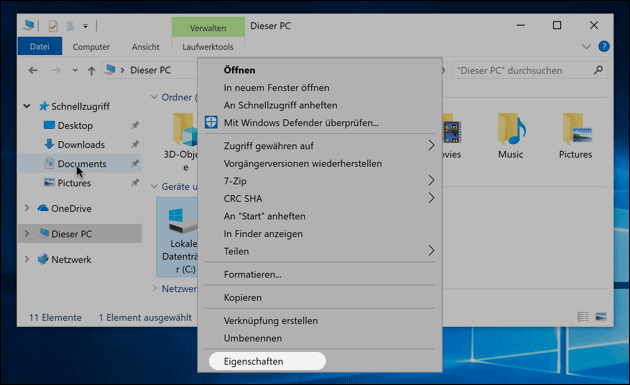
Task: Open Pictures in the sidebar
Action: pyautogui.click(x=74, y=183)
